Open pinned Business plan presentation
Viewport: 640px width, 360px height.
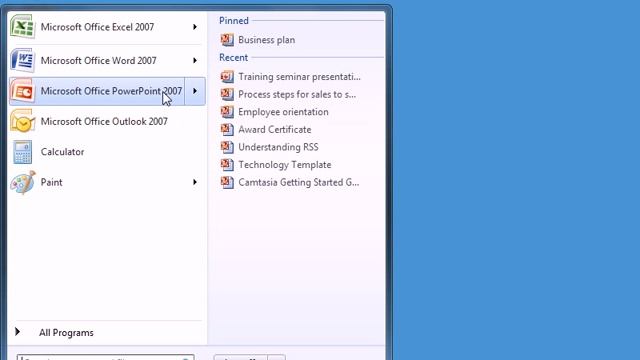point(267,40)
